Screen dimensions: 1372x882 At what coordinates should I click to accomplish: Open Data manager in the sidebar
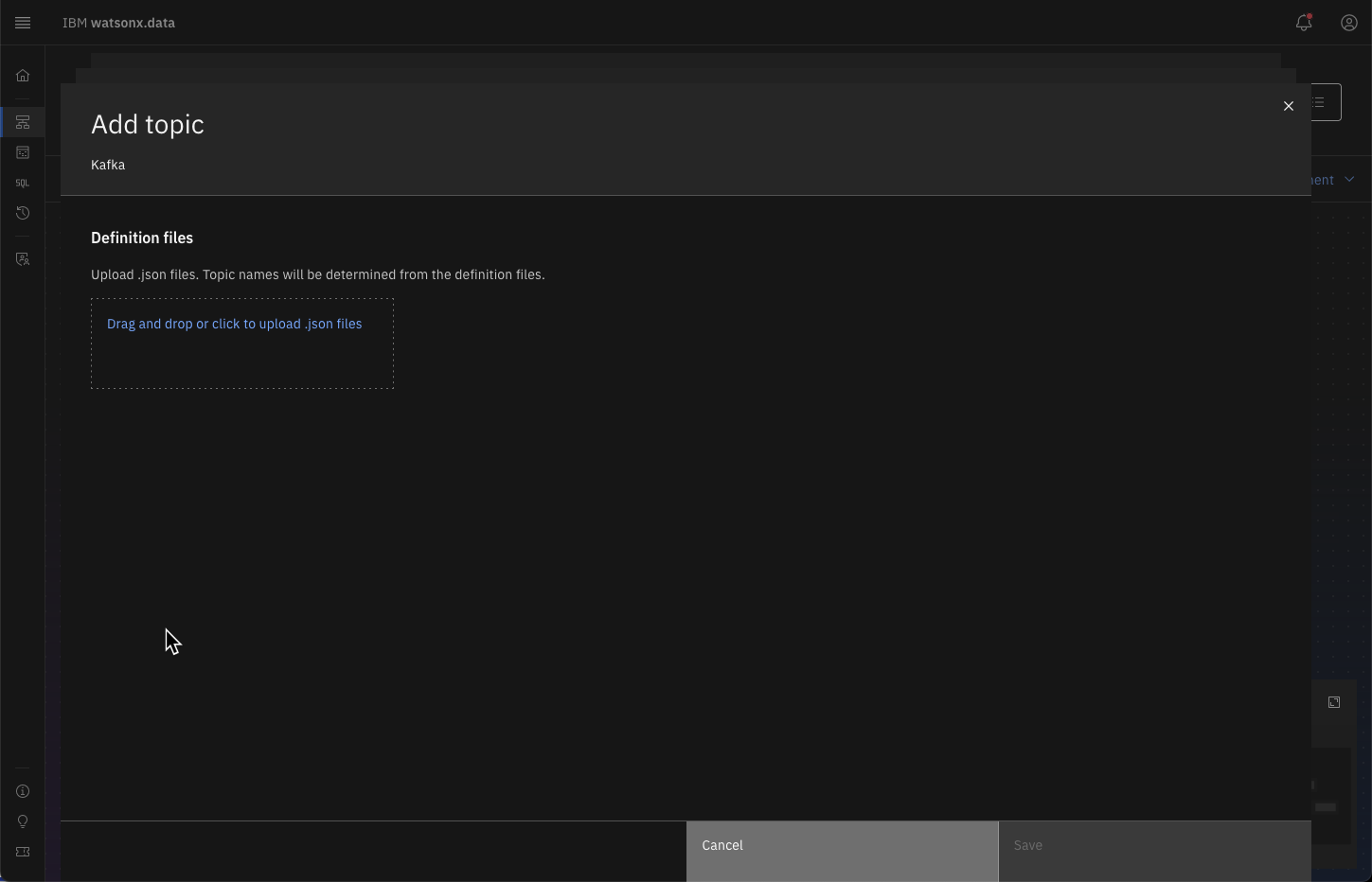pyautogui.click(x=23, y=152)
